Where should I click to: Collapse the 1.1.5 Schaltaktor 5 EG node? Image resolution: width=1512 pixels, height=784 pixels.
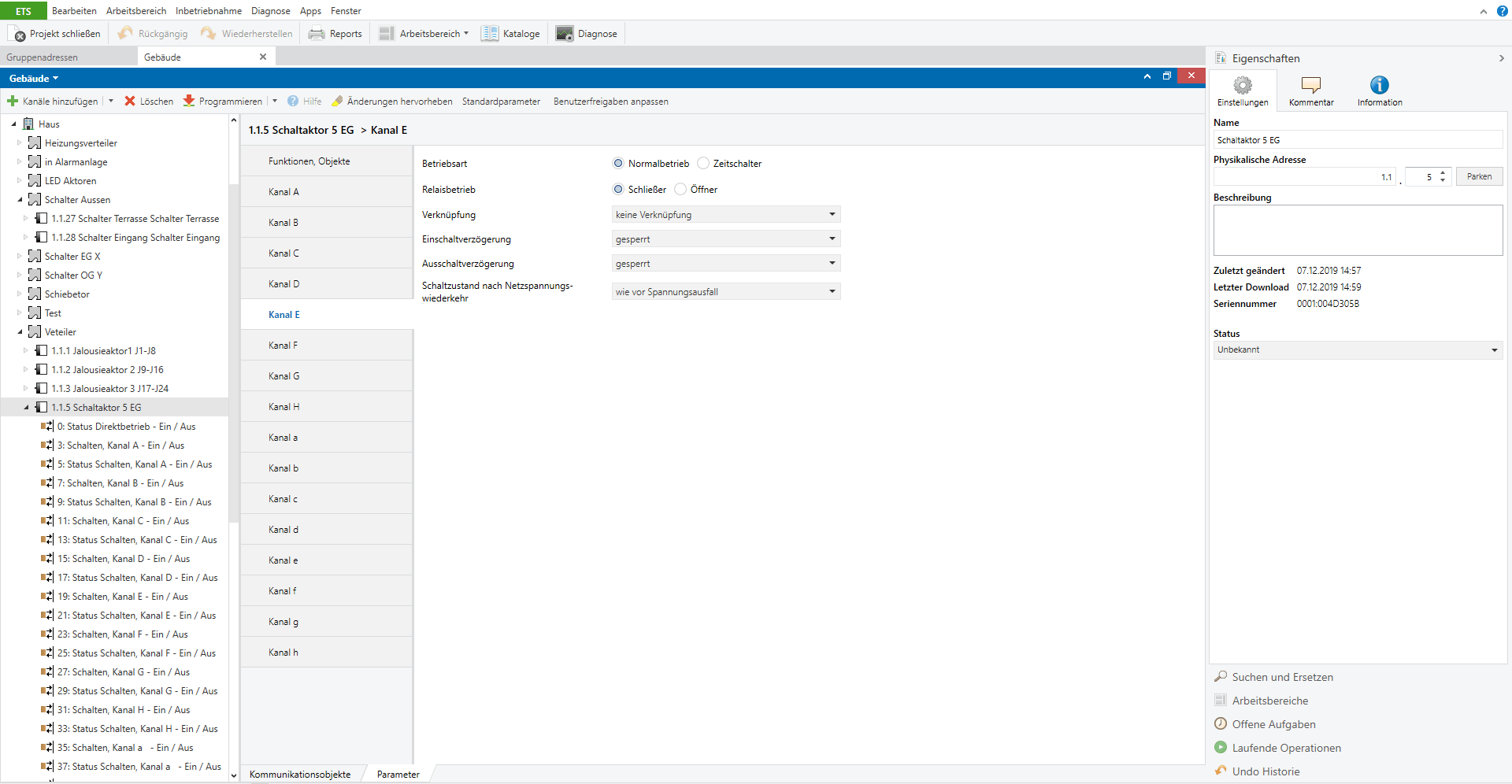pyautogui.click(x=26, y=408)
